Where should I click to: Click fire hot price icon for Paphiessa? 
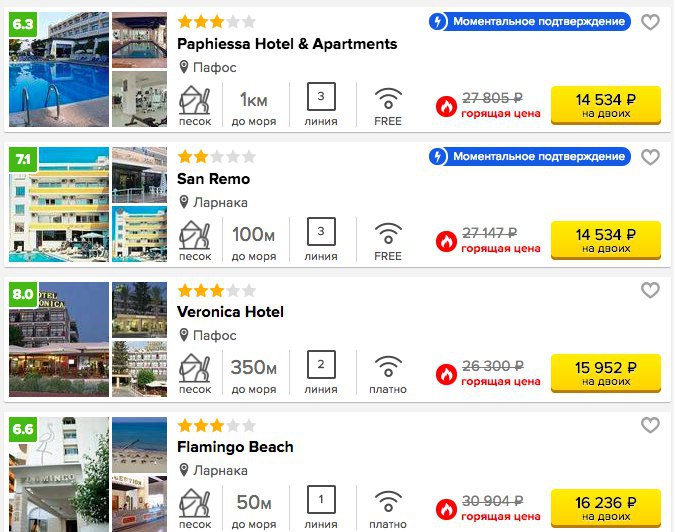446,106
